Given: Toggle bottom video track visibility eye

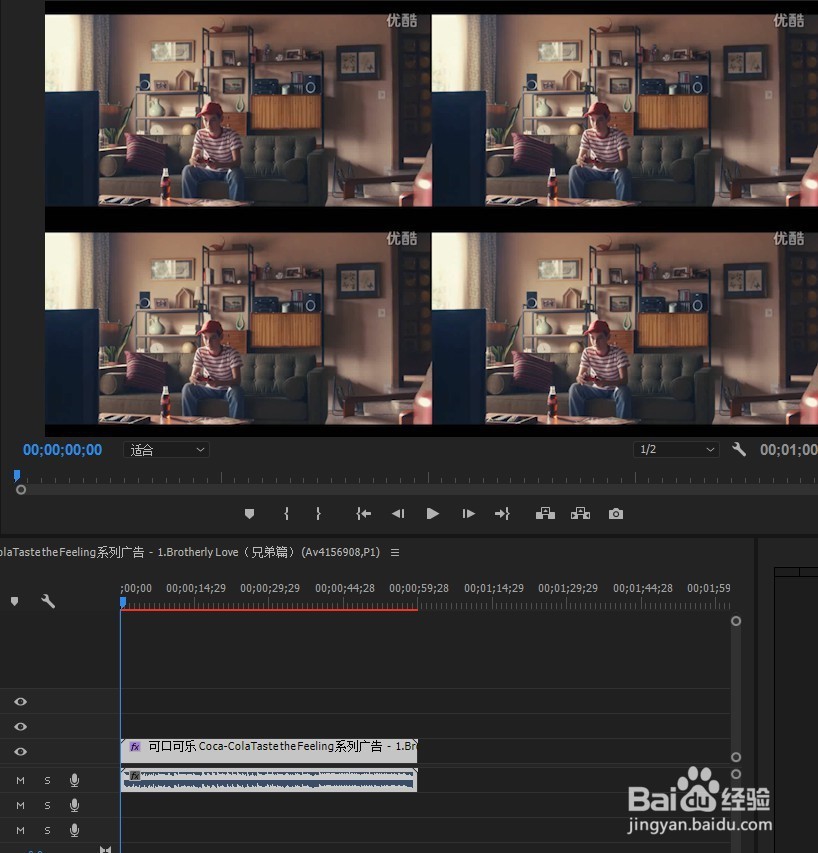Looking at the screenshot, I should (x=21, y=752).
